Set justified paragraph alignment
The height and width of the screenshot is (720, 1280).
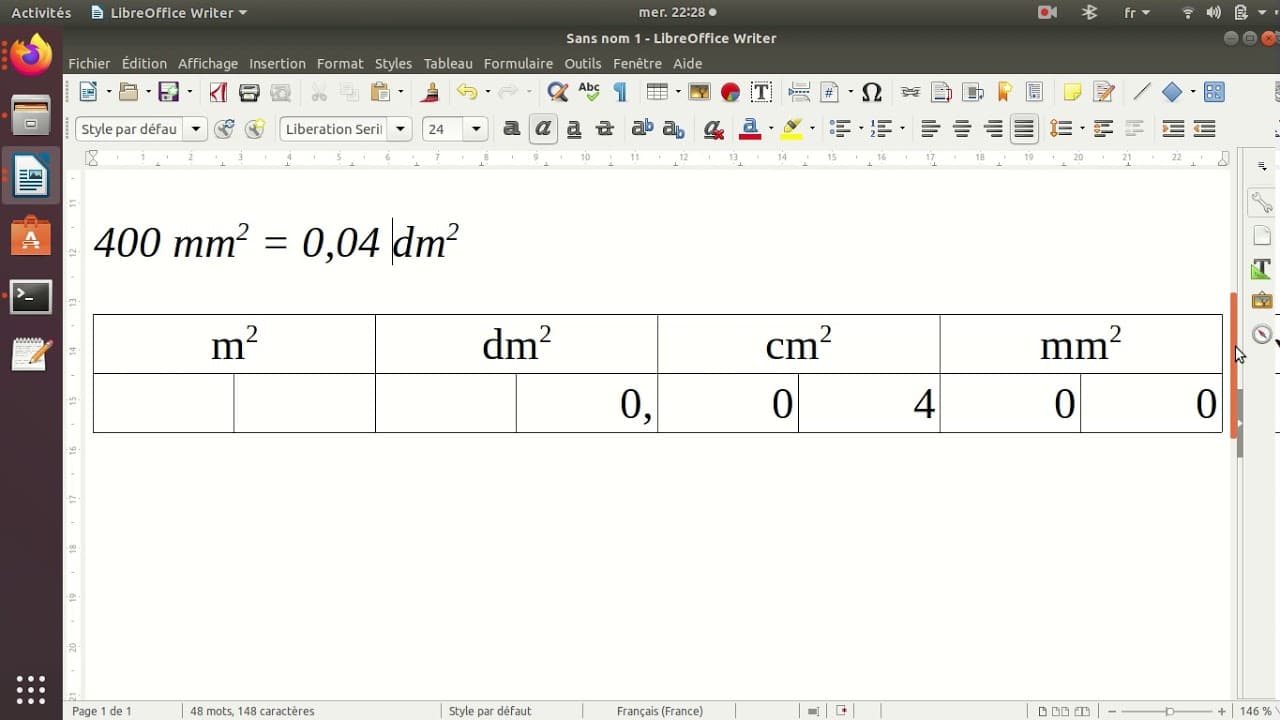pos(1024,129)
